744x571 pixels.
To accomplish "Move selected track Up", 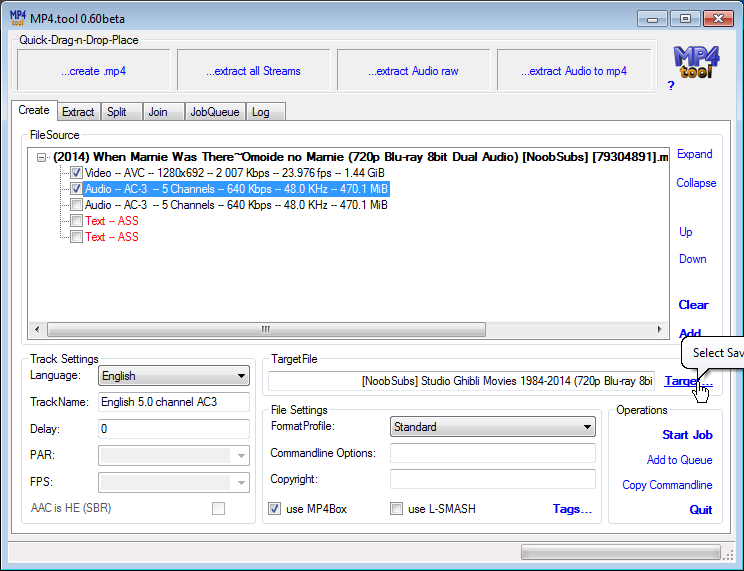I will (x=685, y=232).
